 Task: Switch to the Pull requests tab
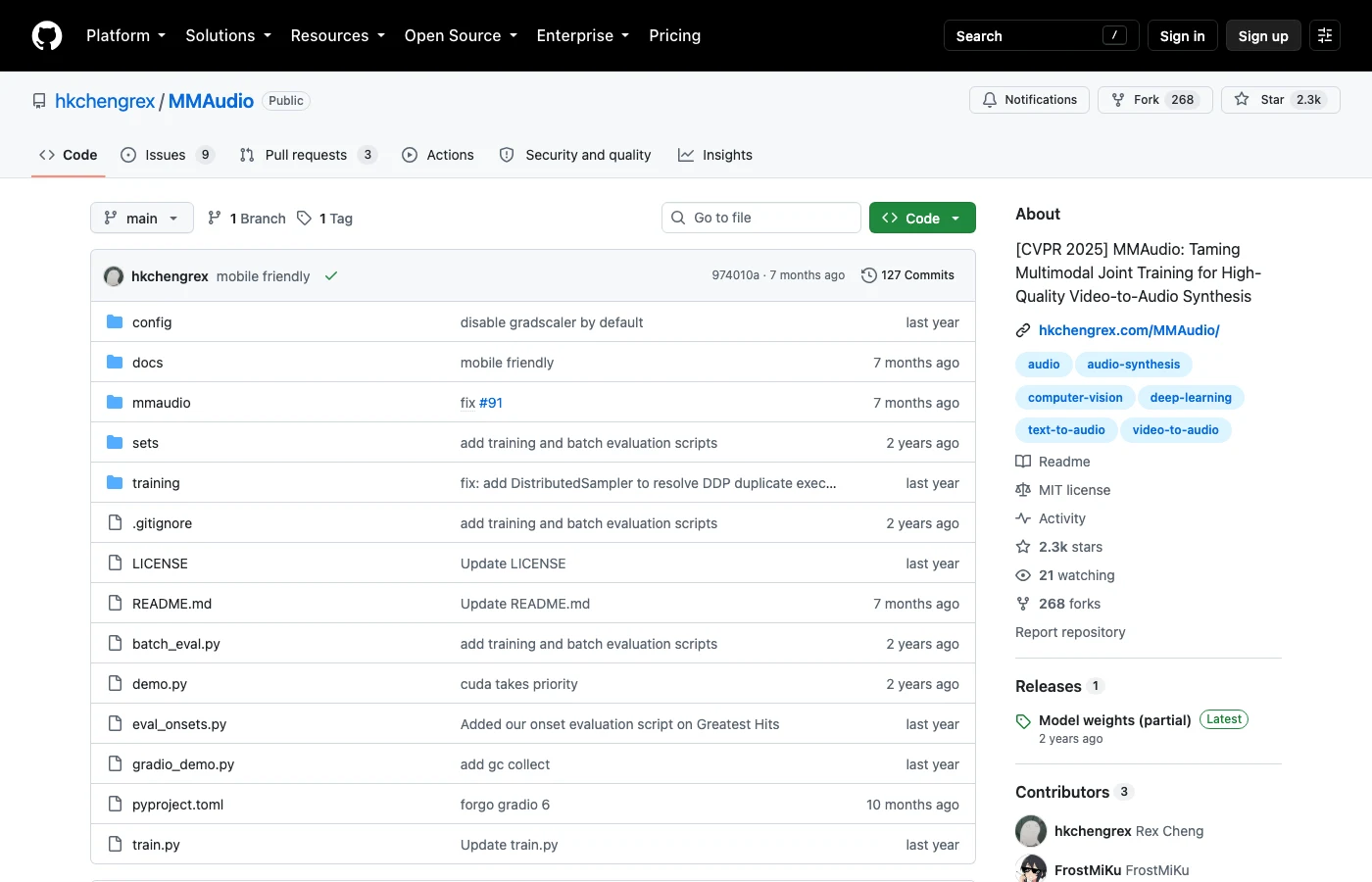point(308,155)
